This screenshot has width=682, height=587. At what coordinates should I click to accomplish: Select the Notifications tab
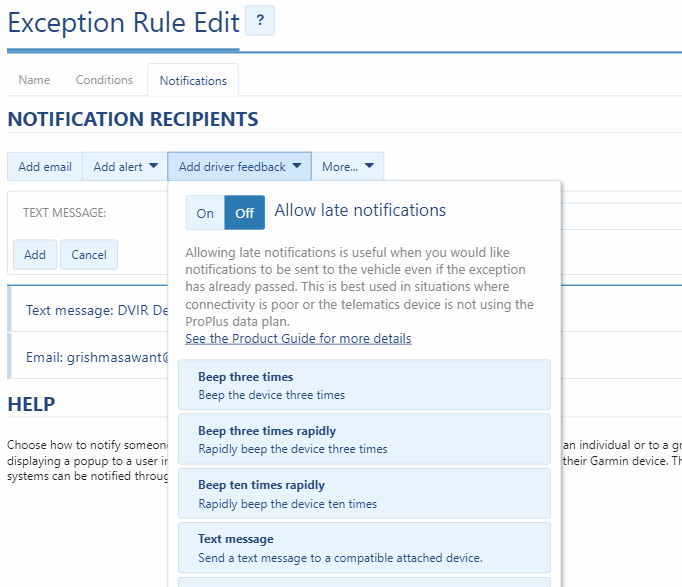click(x=193, y=80)
